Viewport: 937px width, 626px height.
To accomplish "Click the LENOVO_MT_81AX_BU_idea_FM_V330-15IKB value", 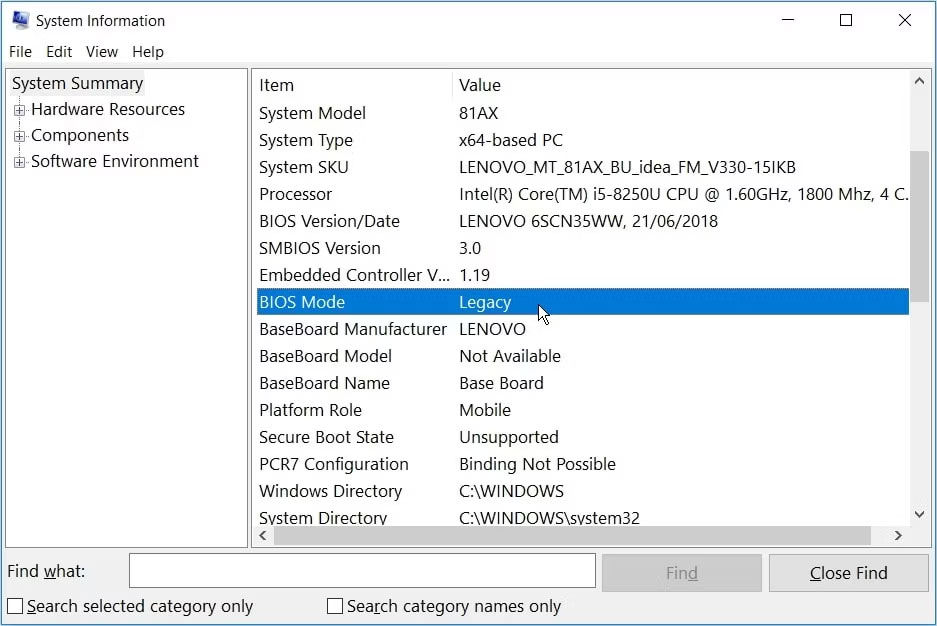I will [x=627, y=167].
